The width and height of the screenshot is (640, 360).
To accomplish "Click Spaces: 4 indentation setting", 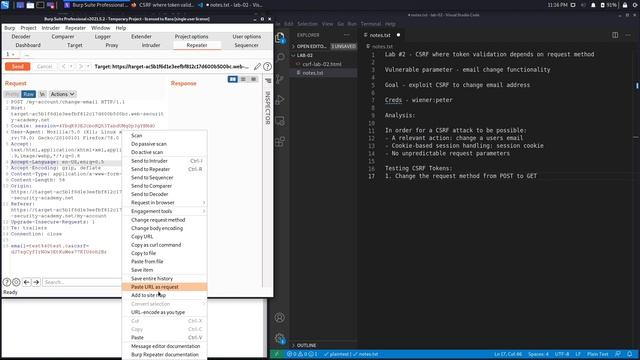I will click(538, 354).
